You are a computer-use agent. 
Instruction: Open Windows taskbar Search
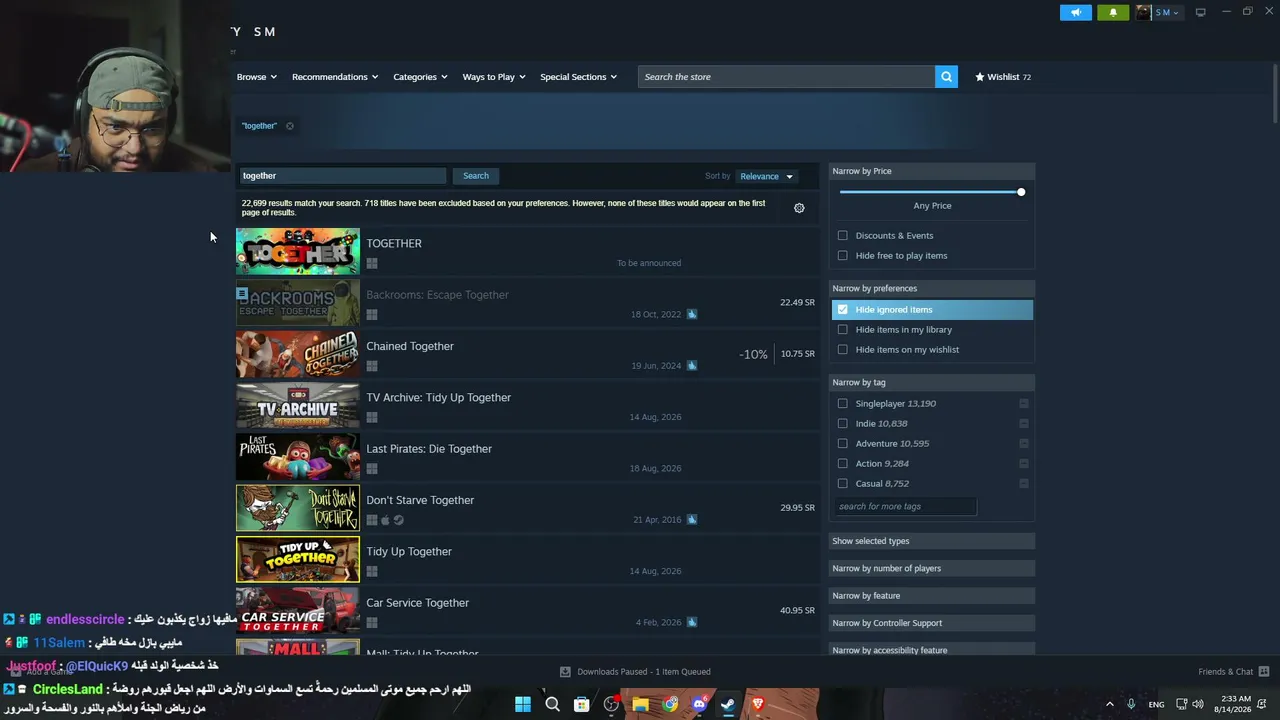point(552,704)
